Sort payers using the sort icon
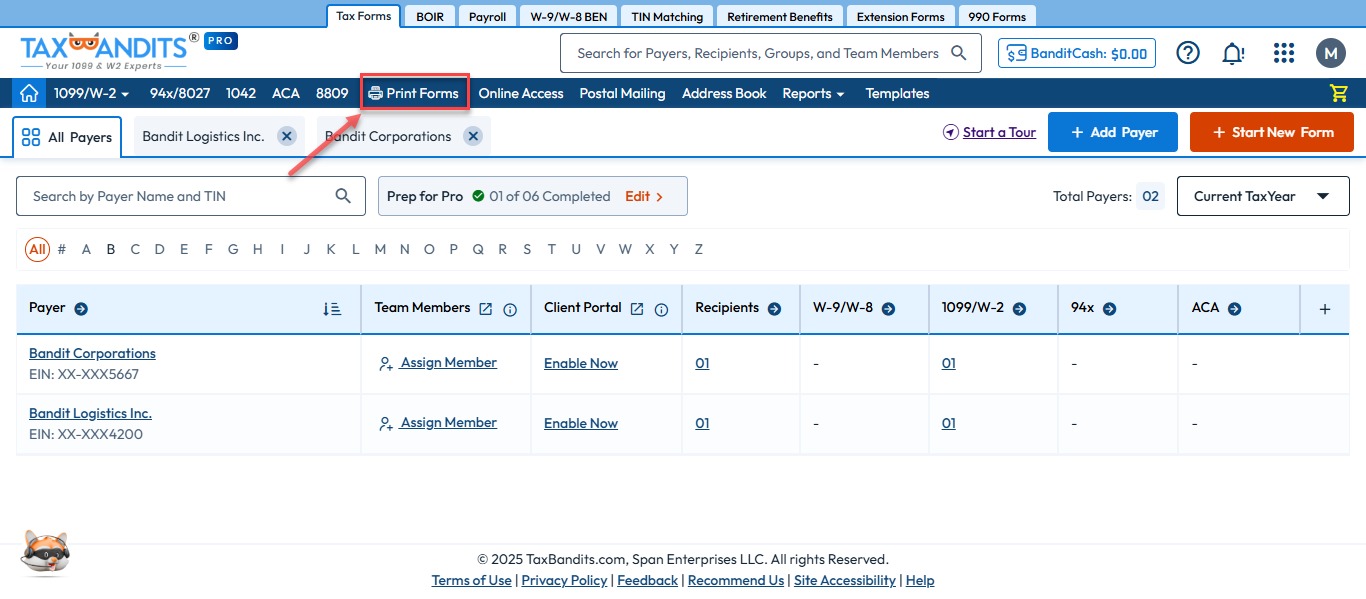The width and height of the screenshot is (1366, 599). (x=332, y=309)
